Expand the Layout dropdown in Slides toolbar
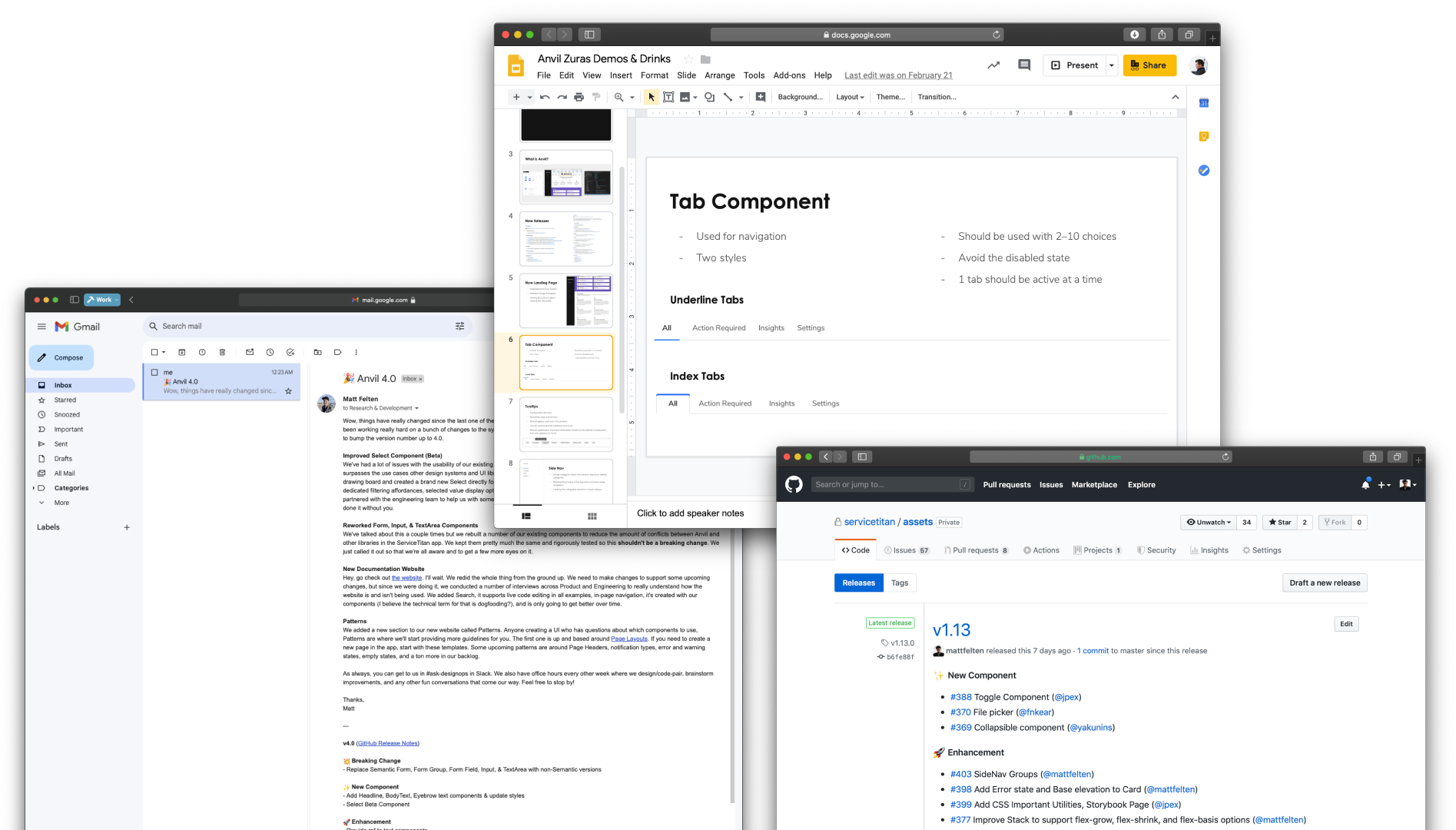This screenshot has width=1456, height=830. tap(850, 97)
